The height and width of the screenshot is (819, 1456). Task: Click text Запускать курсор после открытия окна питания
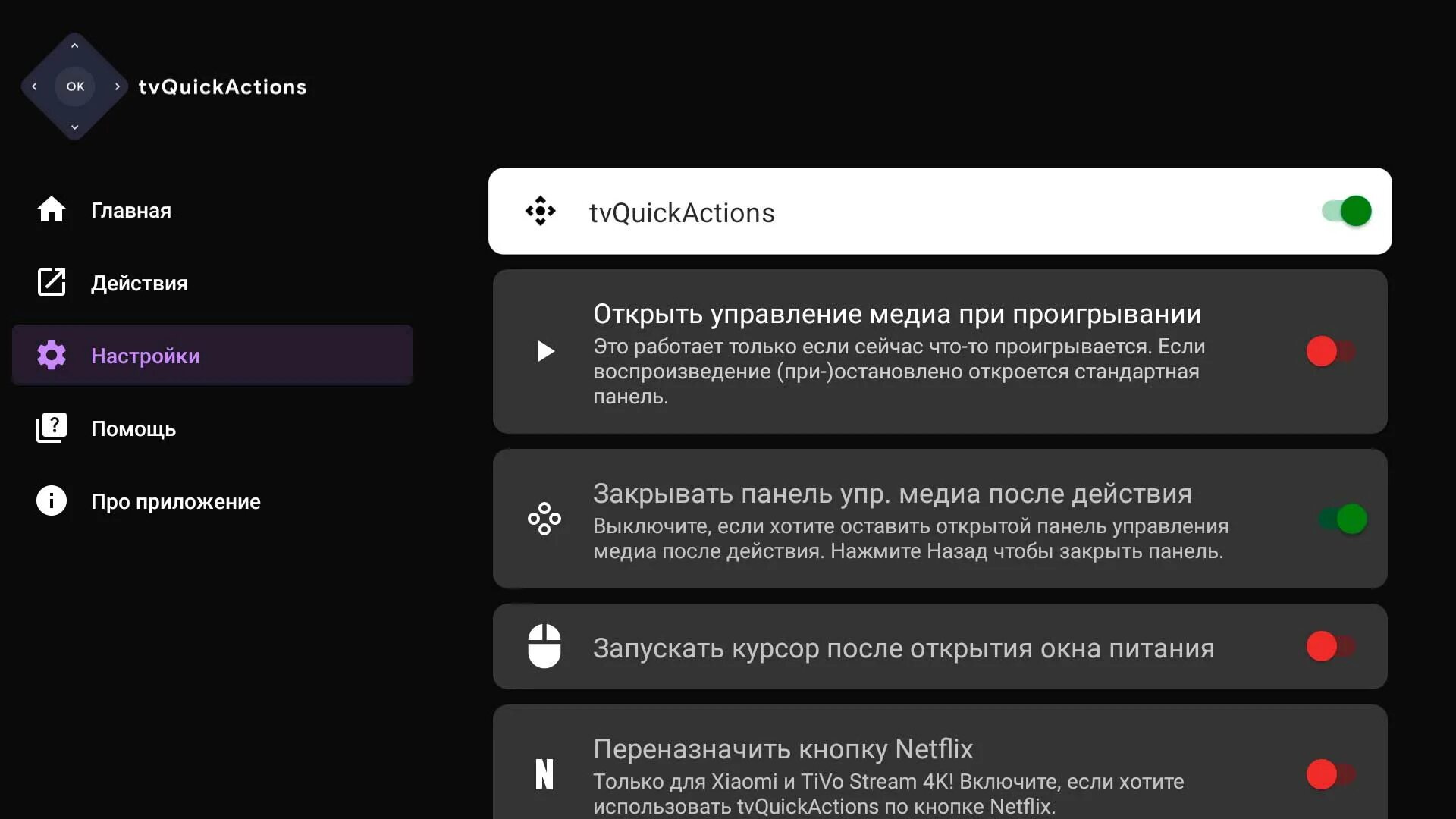pyautogui.click(x=904, y=648)
